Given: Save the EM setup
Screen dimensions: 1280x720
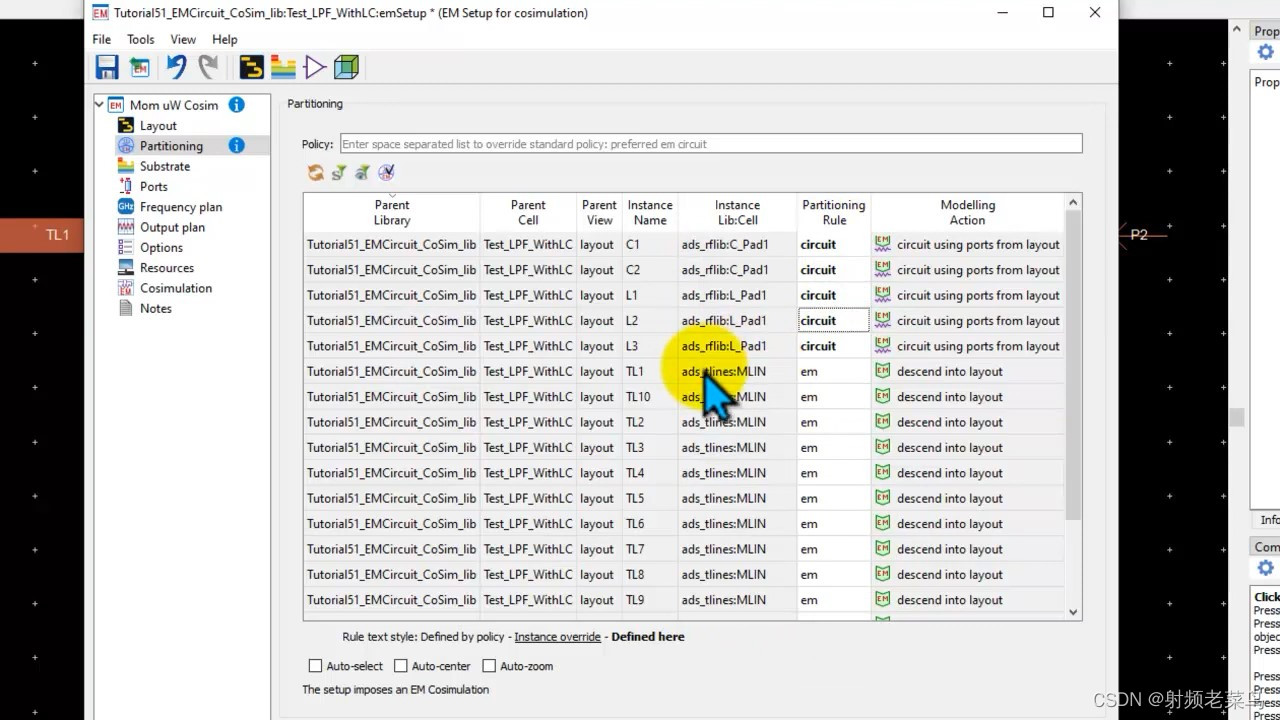Looking at the screenshot, I should point(107,66).
